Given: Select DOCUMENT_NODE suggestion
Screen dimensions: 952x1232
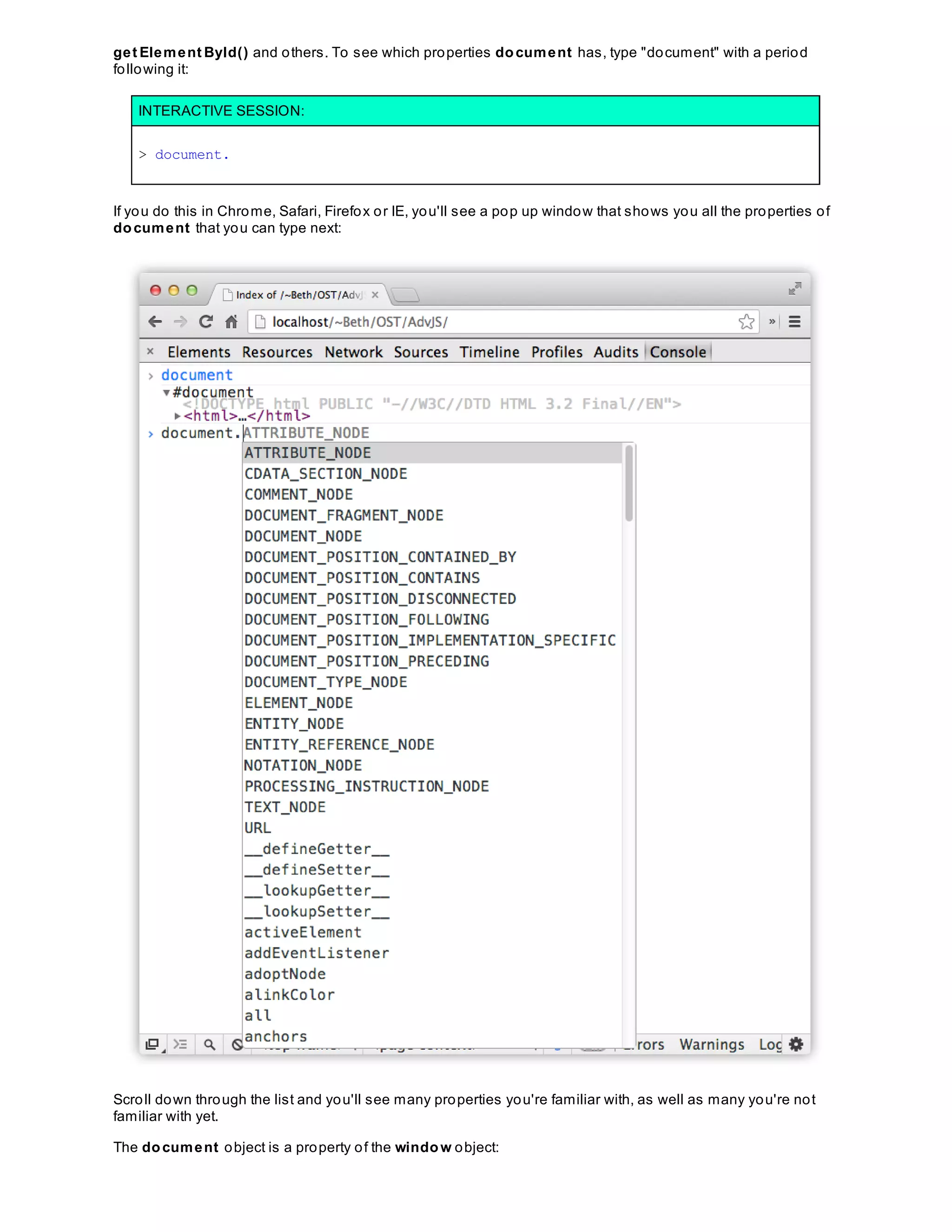Looking at the screenshot, I should pyautogui.click(x=433, y=537).
